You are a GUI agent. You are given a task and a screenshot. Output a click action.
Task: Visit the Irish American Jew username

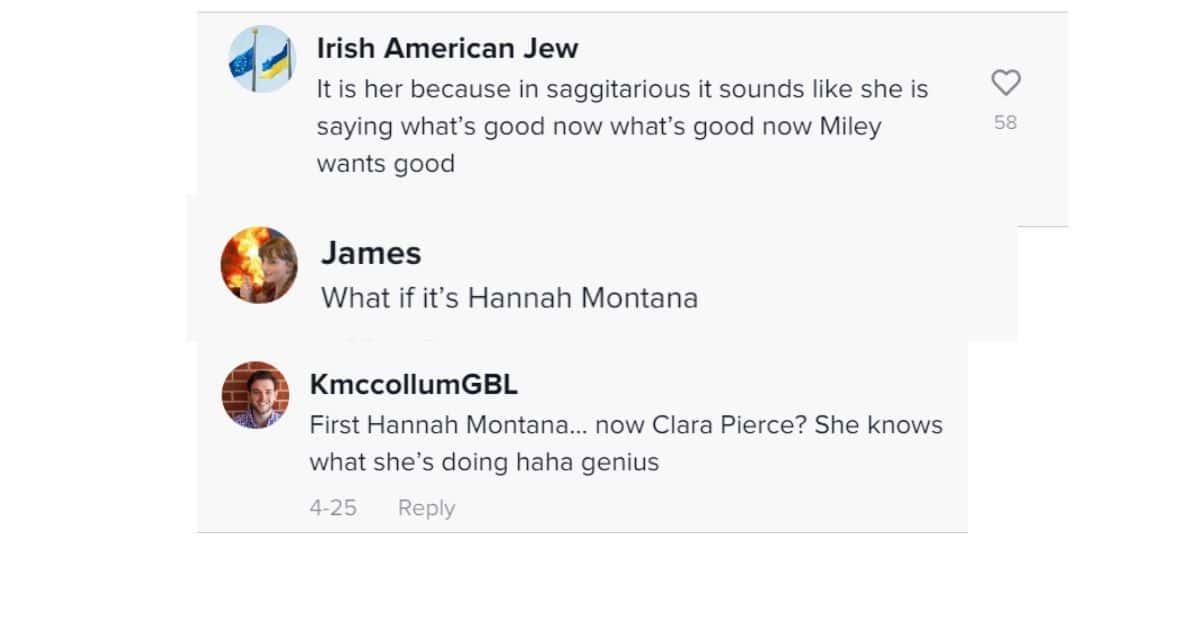point(447,48)
